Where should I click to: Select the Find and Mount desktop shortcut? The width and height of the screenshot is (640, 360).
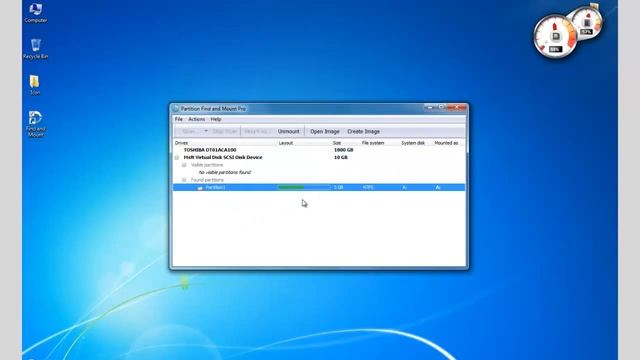tap(36, 124)
